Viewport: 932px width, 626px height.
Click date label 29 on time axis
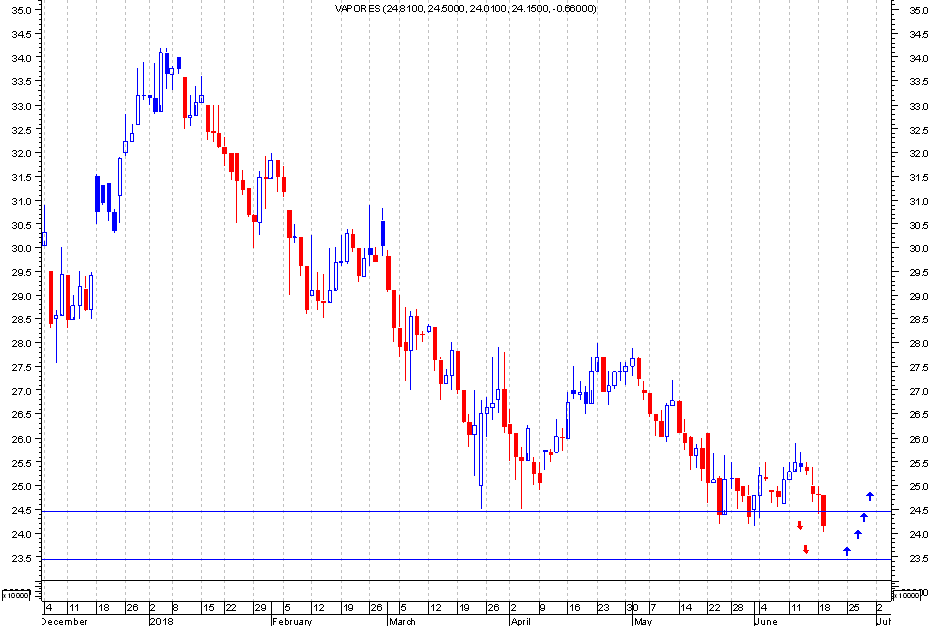tap(260, 608)
